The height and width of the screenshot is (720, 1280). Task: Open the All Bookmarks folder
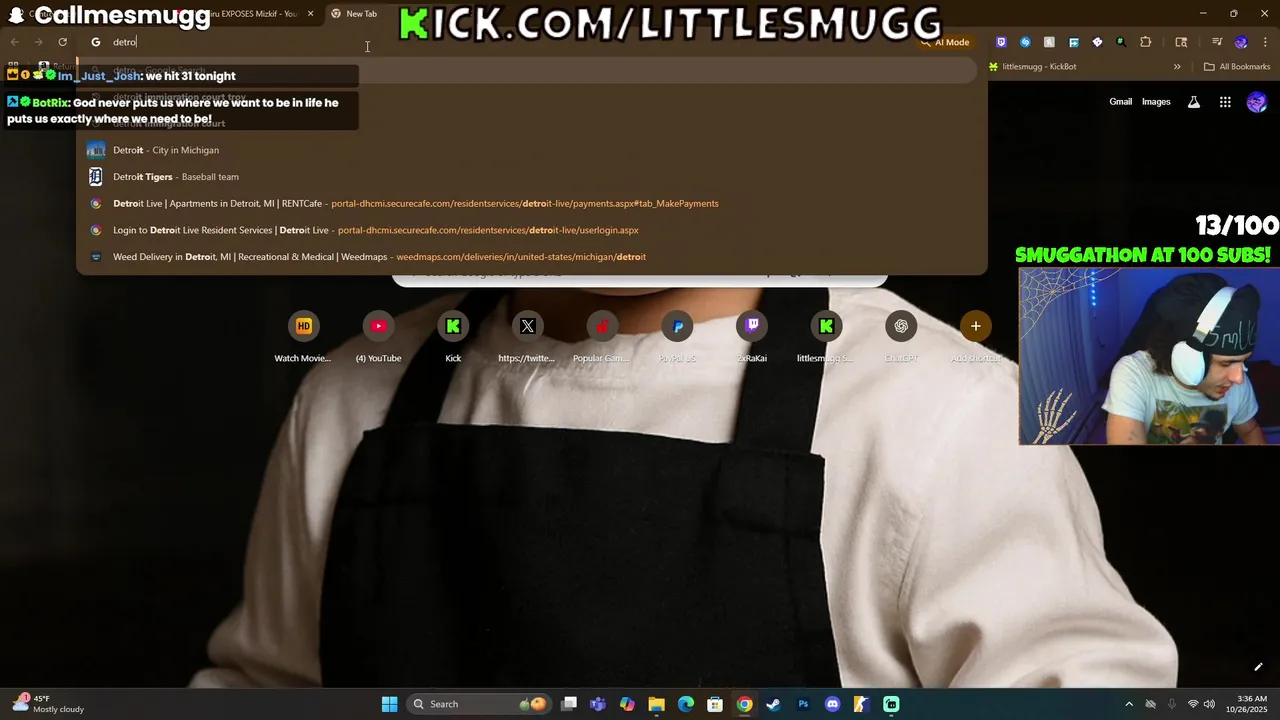click(1237, 67)
